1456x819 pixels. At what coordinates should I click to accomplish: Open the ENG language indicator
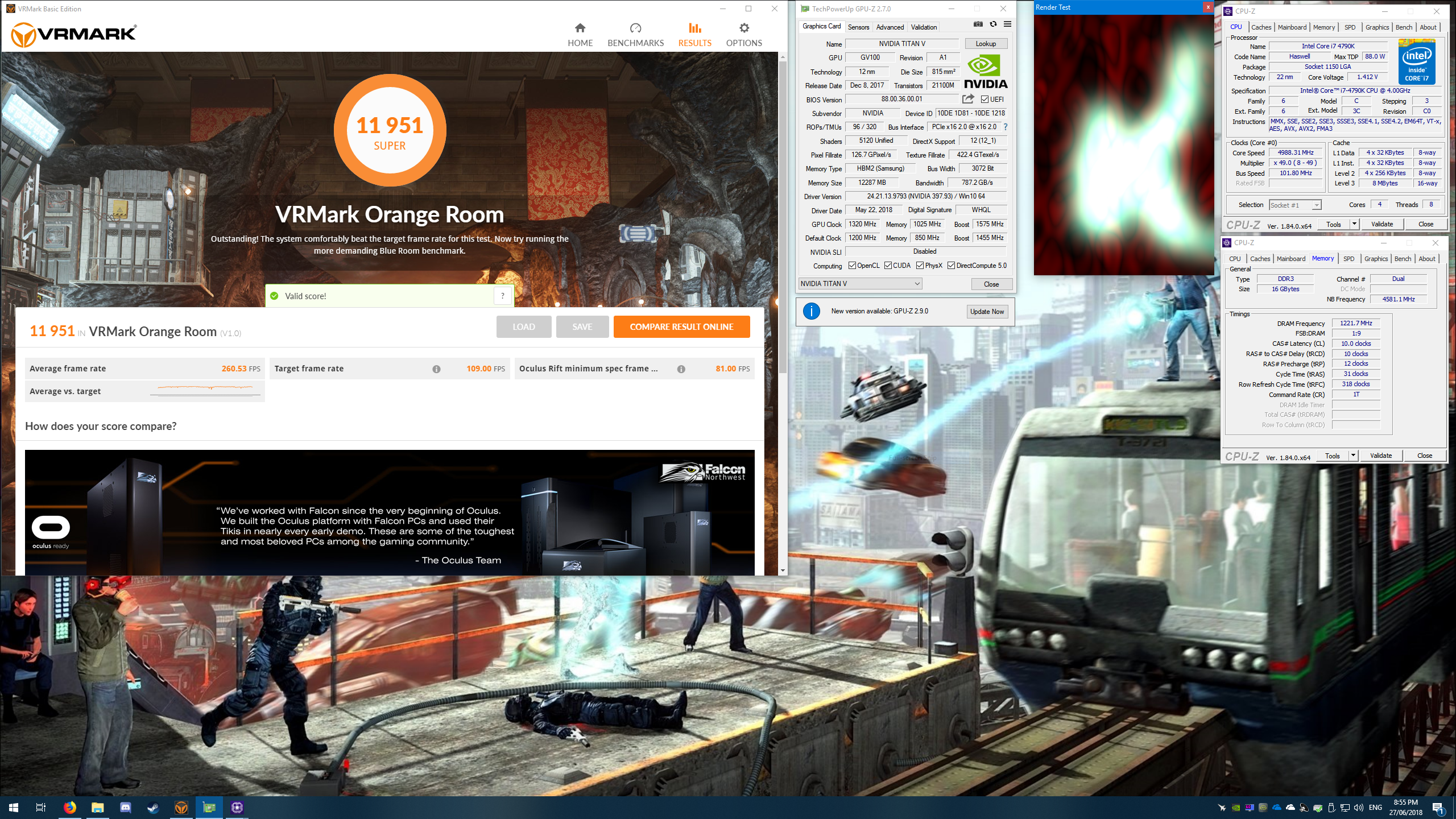pyautogui.click(x=1375, y=808)
